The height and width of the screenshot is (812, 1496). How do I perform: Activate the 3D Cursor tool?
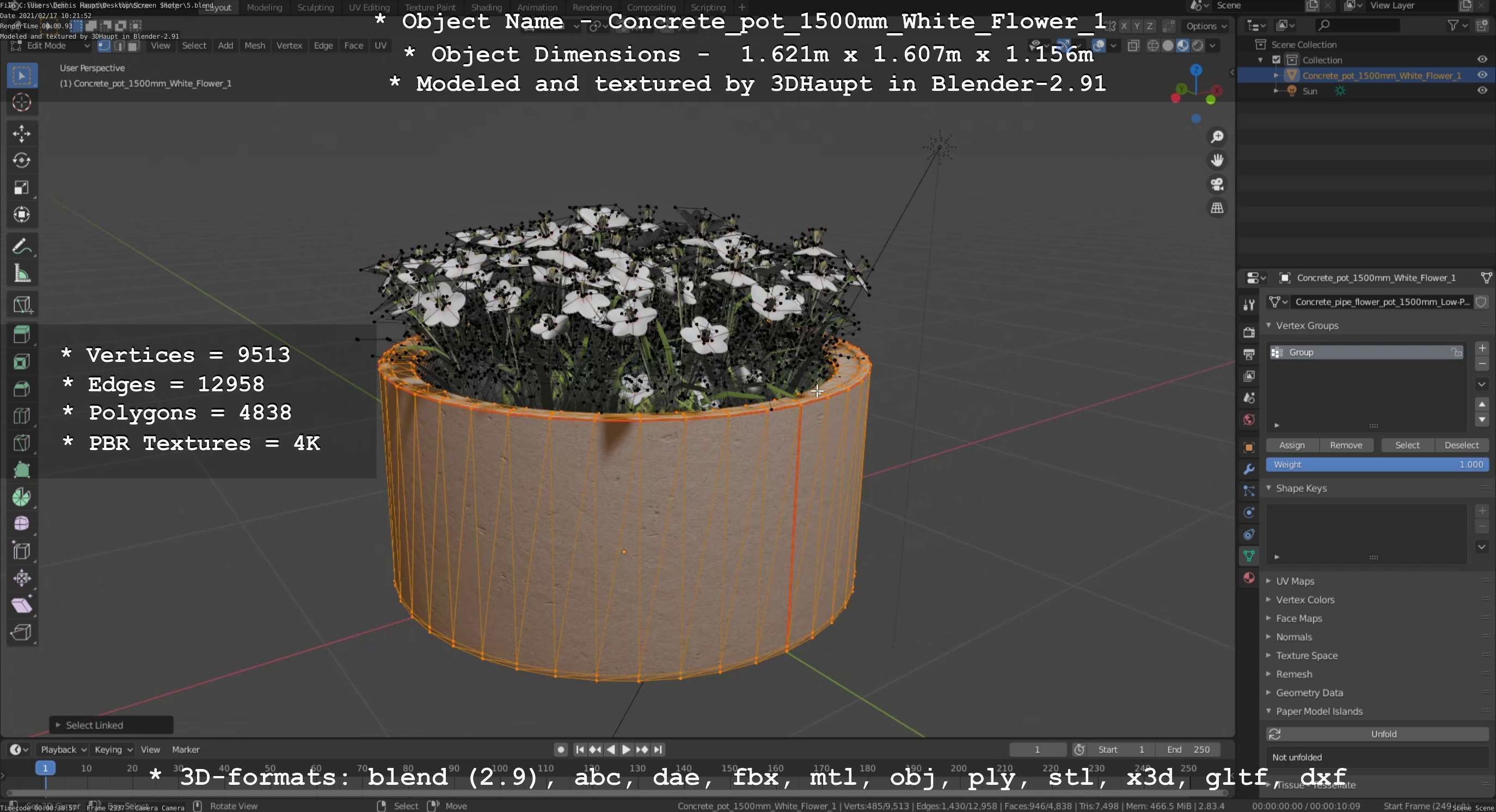[22, 103]
